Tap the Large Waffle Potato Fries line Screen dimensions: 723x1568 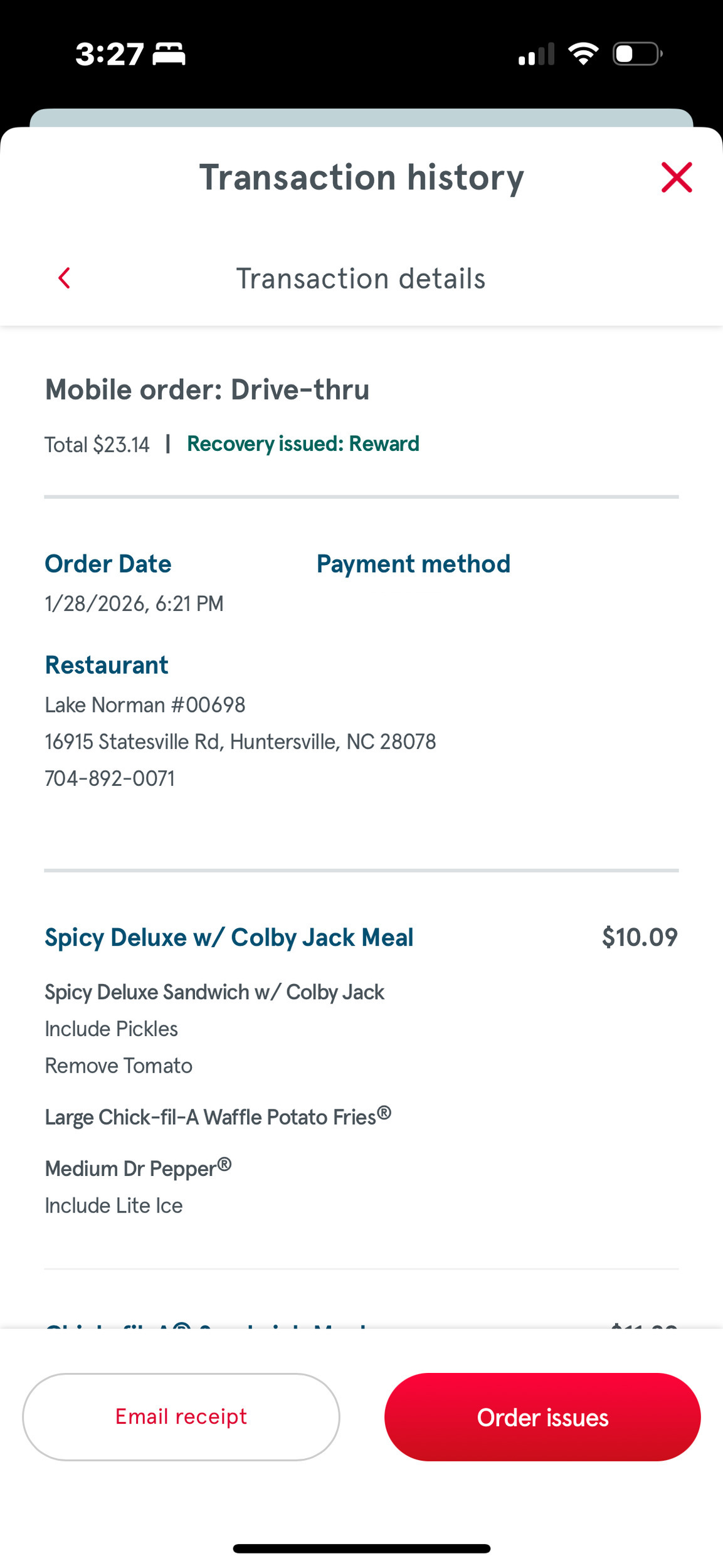[x=218, y=1117]
